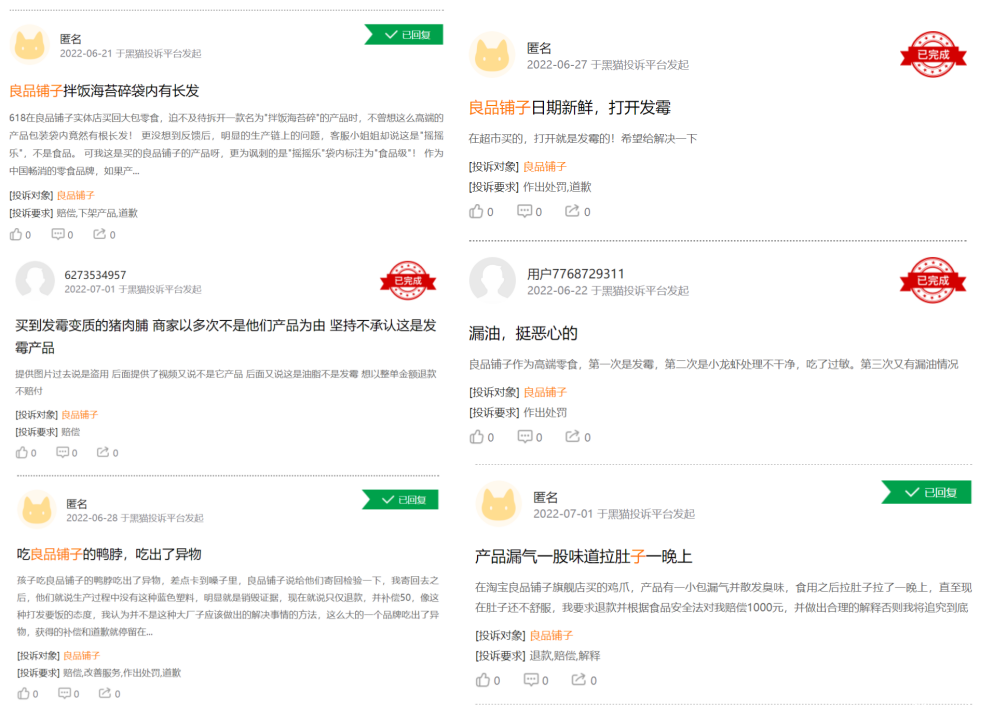Like the 漏油，挺恶心的 complaint
Image resolution: width=994 pixels, height=720 pixels.
pos(482,437)
